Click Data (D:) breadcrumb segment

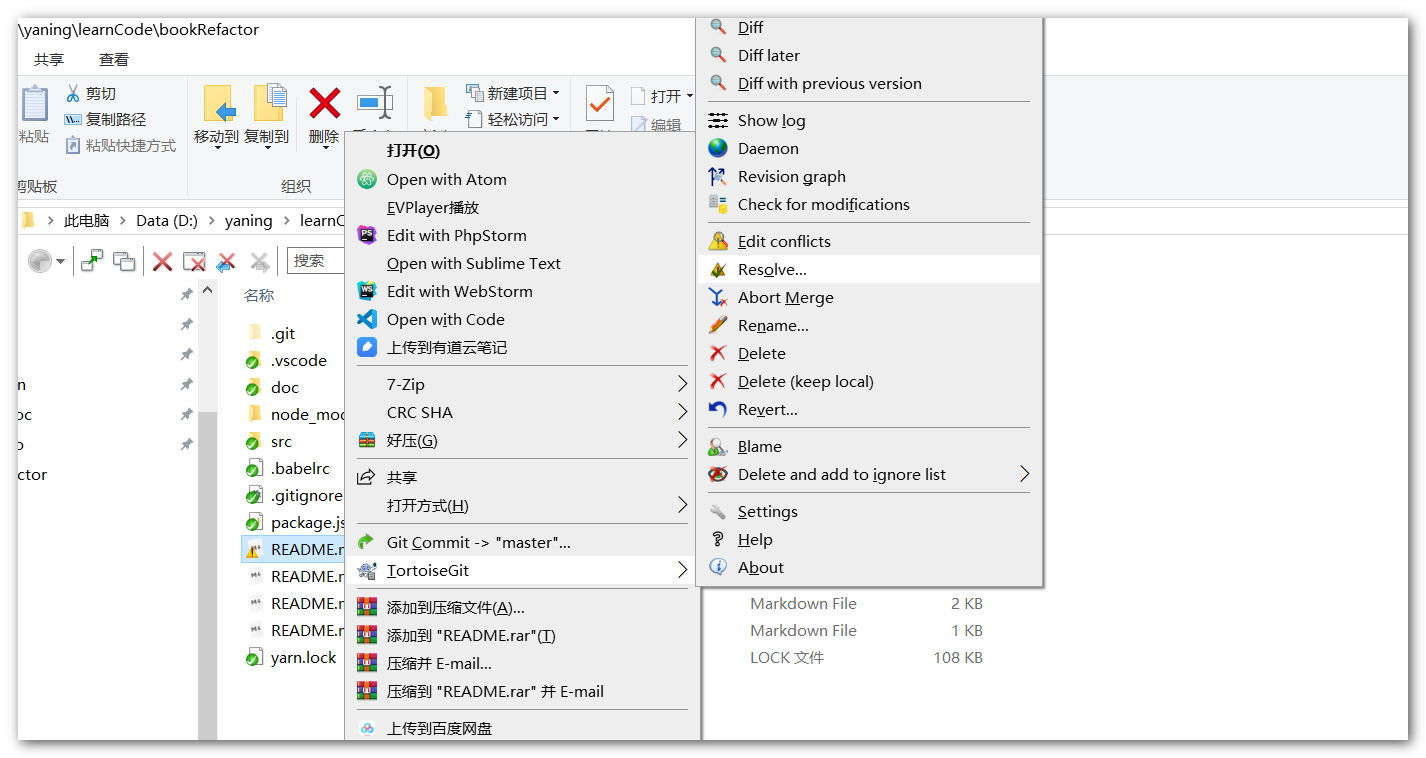click(x=167, y=220)
